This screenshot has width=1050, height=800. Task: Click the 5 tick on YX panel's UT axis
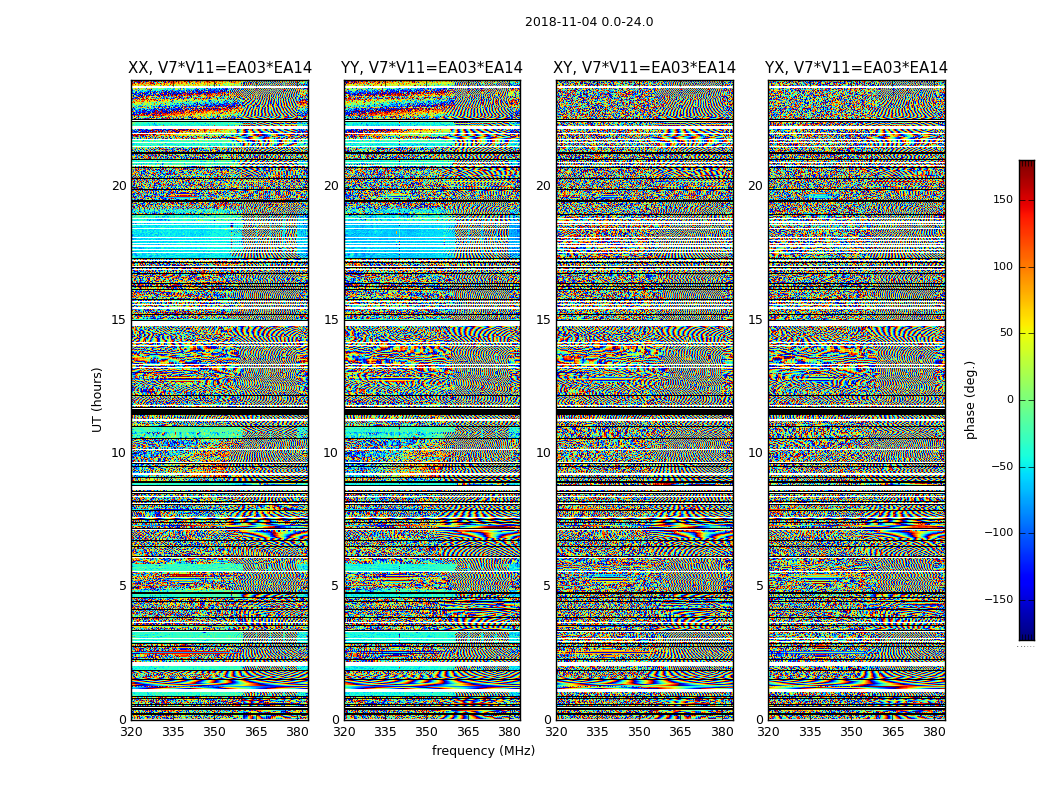point(759,586)
